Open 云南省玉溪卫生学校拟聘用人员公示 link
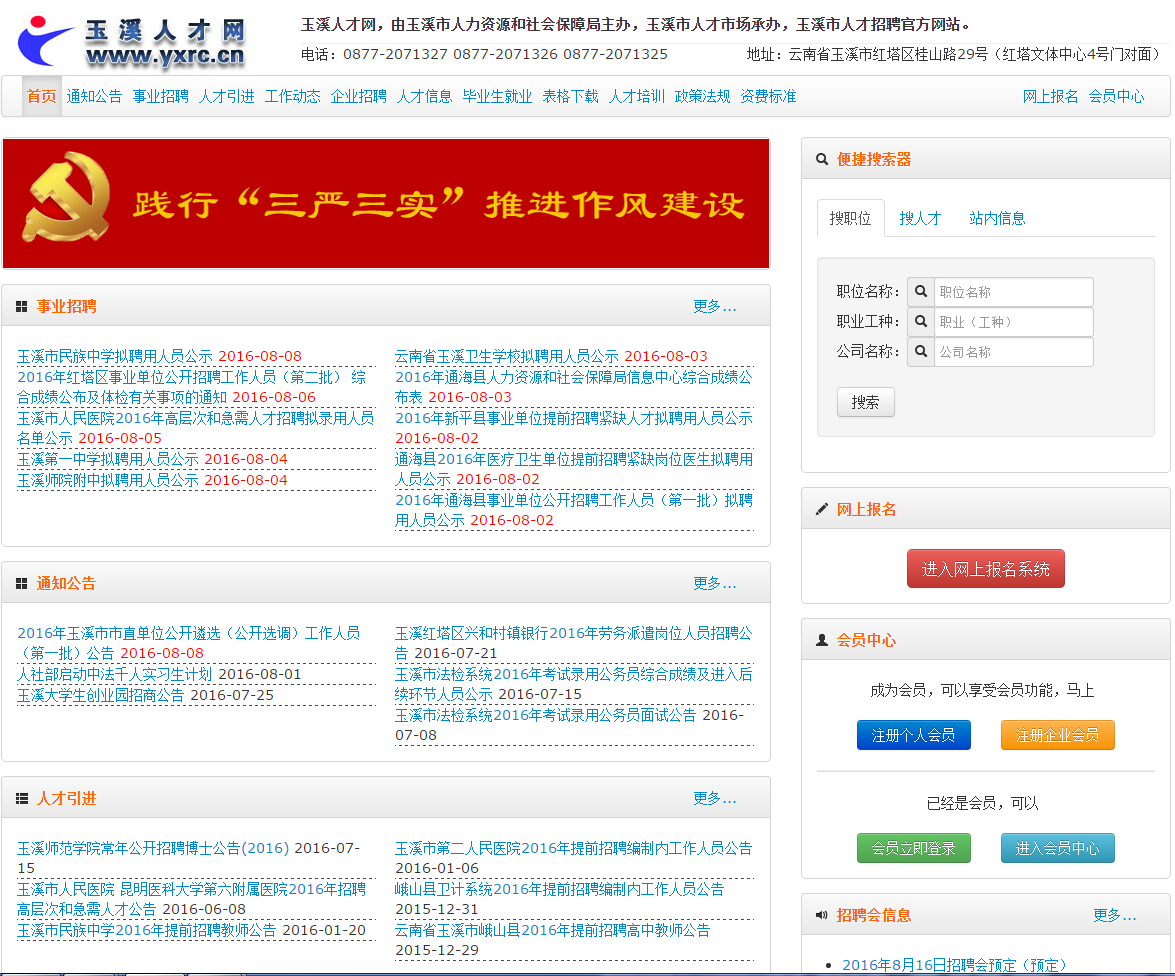Image resolution: width=1175 pixels, height=976 pixels. click(x=507, y=356)
